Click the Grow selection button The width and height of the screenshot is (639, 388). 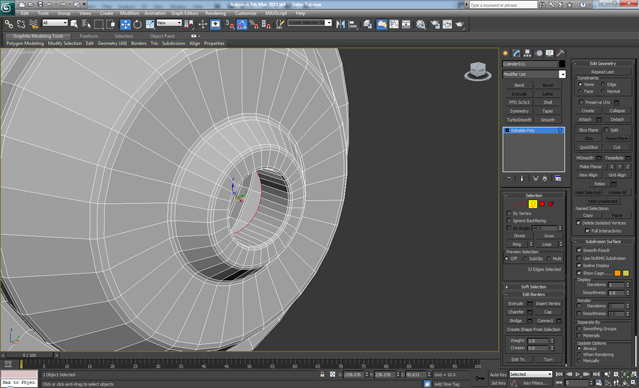tap(549, 236)
